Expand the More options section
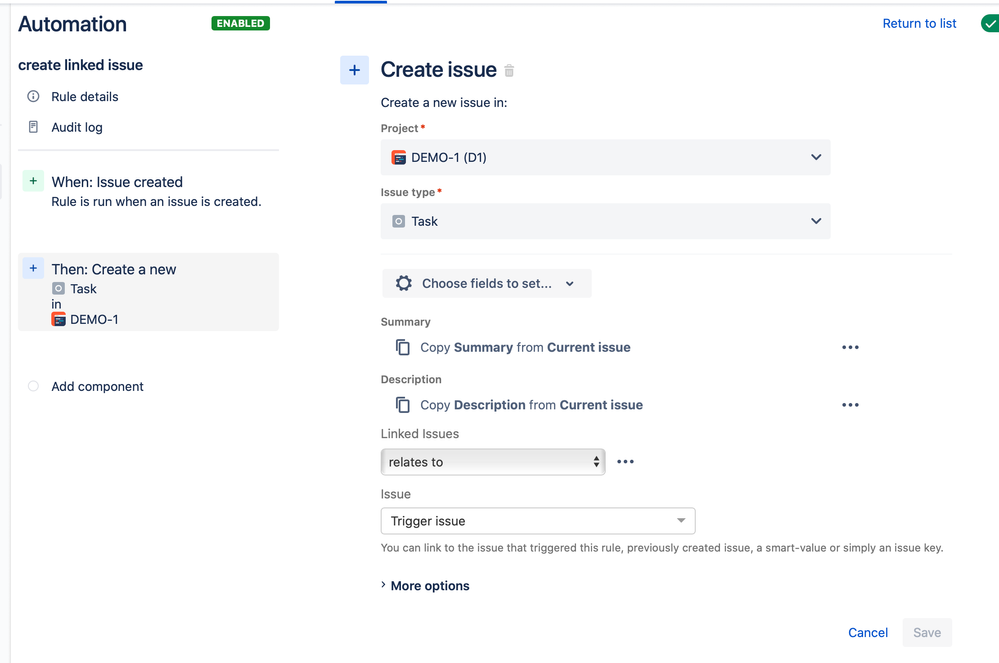The height and width of the screenshot is (663, 999). (425, 585)
